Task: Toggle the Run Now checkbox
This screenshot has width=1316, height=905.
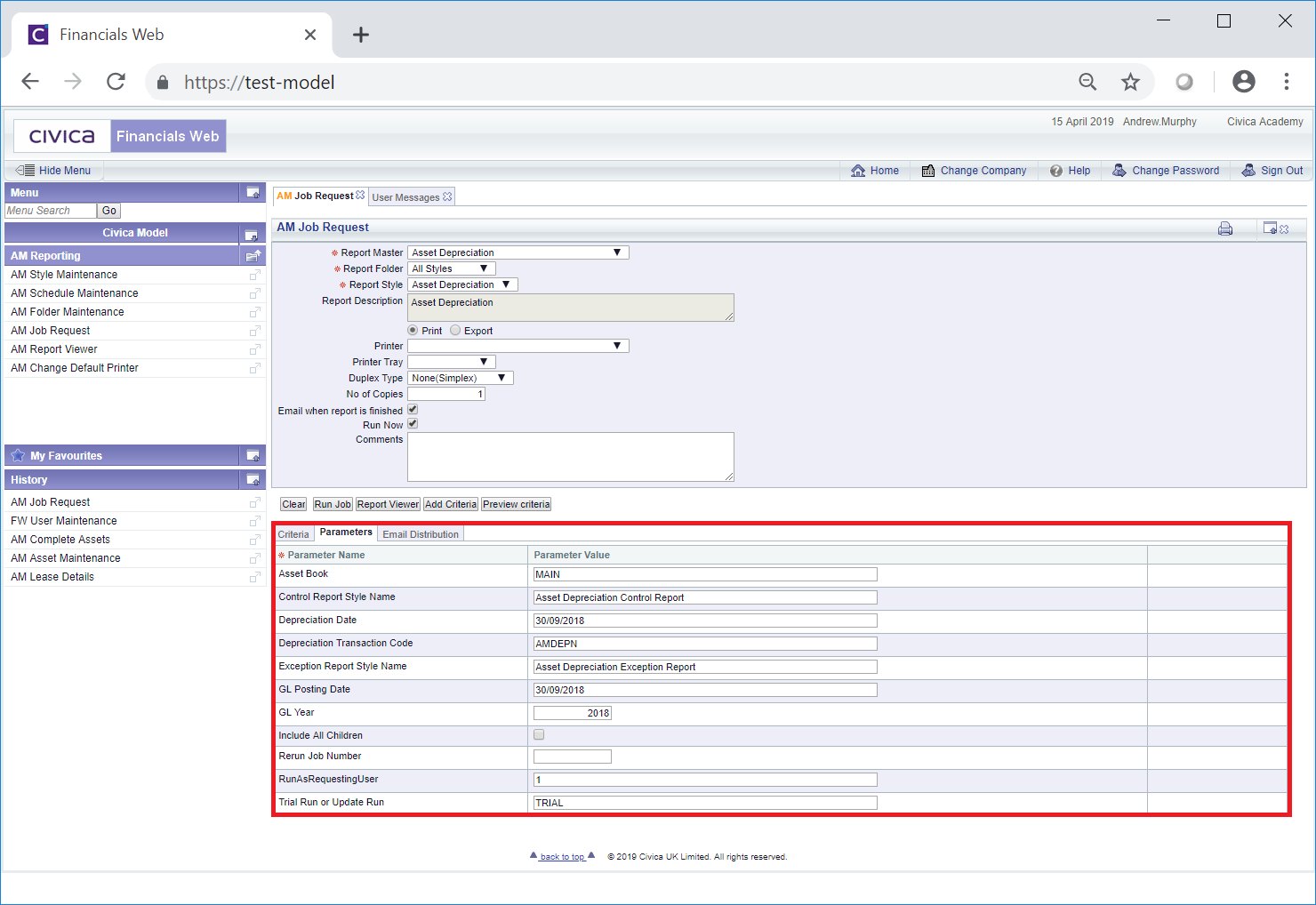Action: [x=413, y=424]
